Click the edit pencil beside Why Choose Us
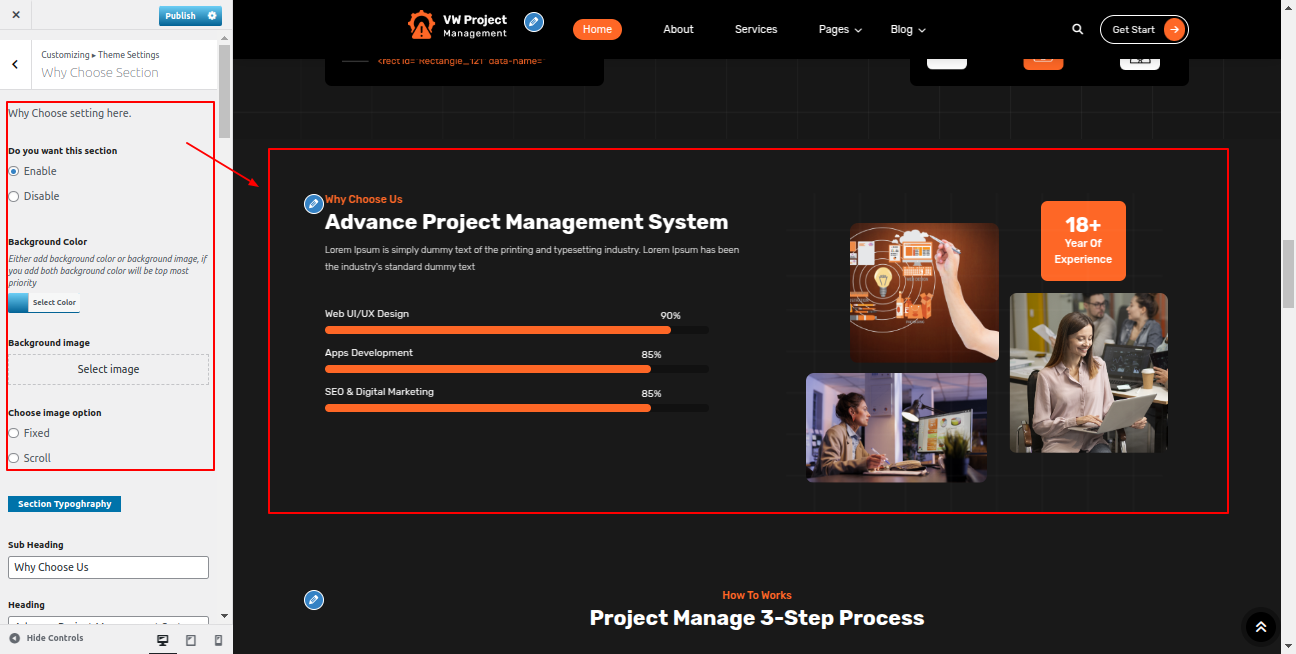Screen dimensions: 1296x654 (x=313, y=204)
